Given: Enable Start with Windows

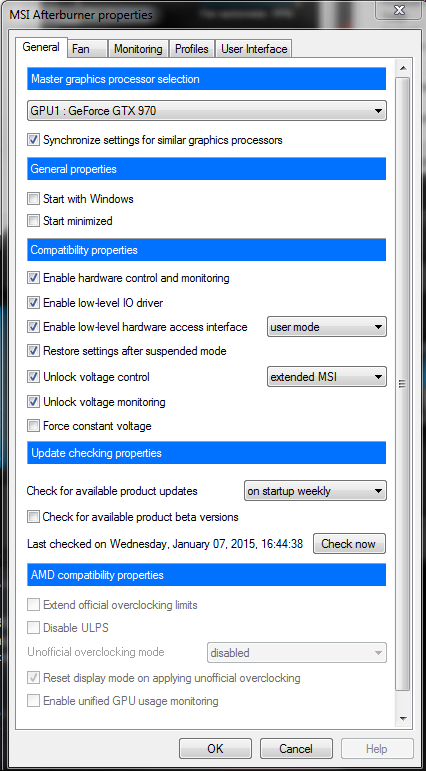Looking at the screenshot, I should point(33,199).
